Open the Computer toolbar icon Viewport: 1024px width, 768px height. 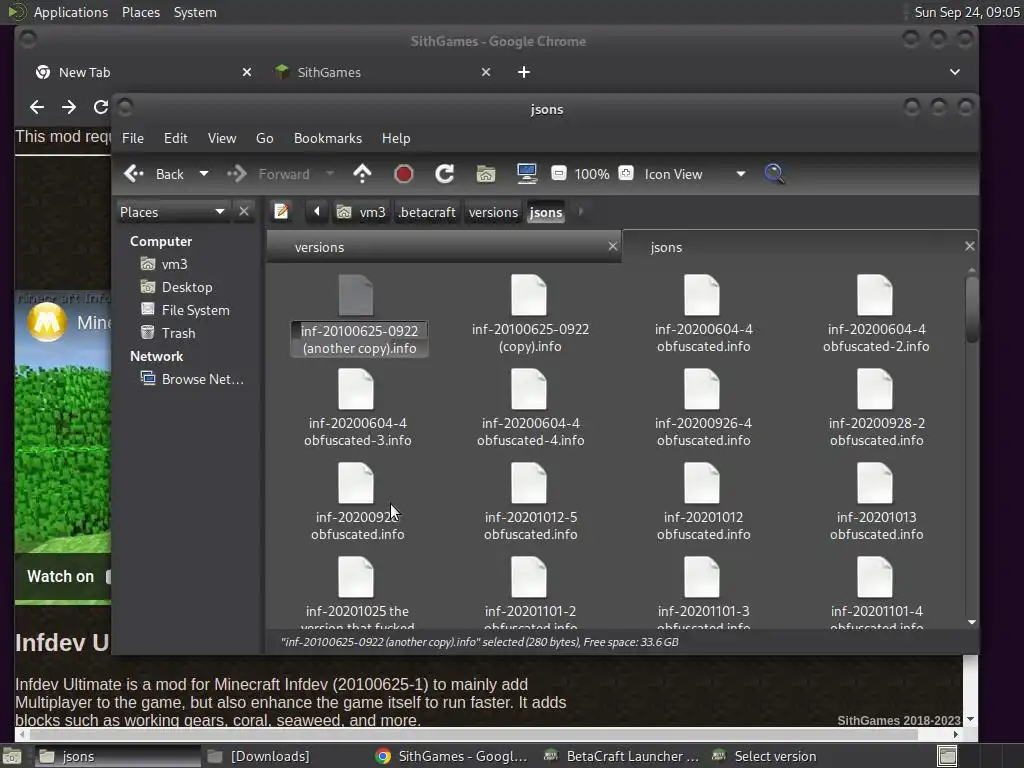coord(526,174)
